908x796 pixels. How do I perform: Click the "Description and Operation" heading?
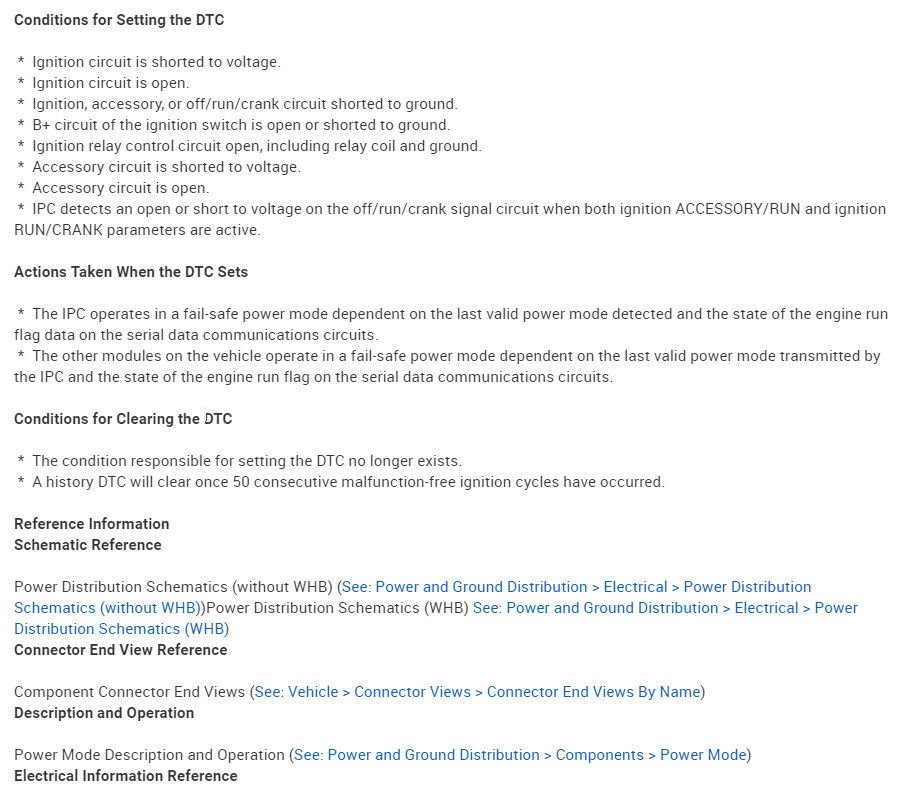point(104,713)
